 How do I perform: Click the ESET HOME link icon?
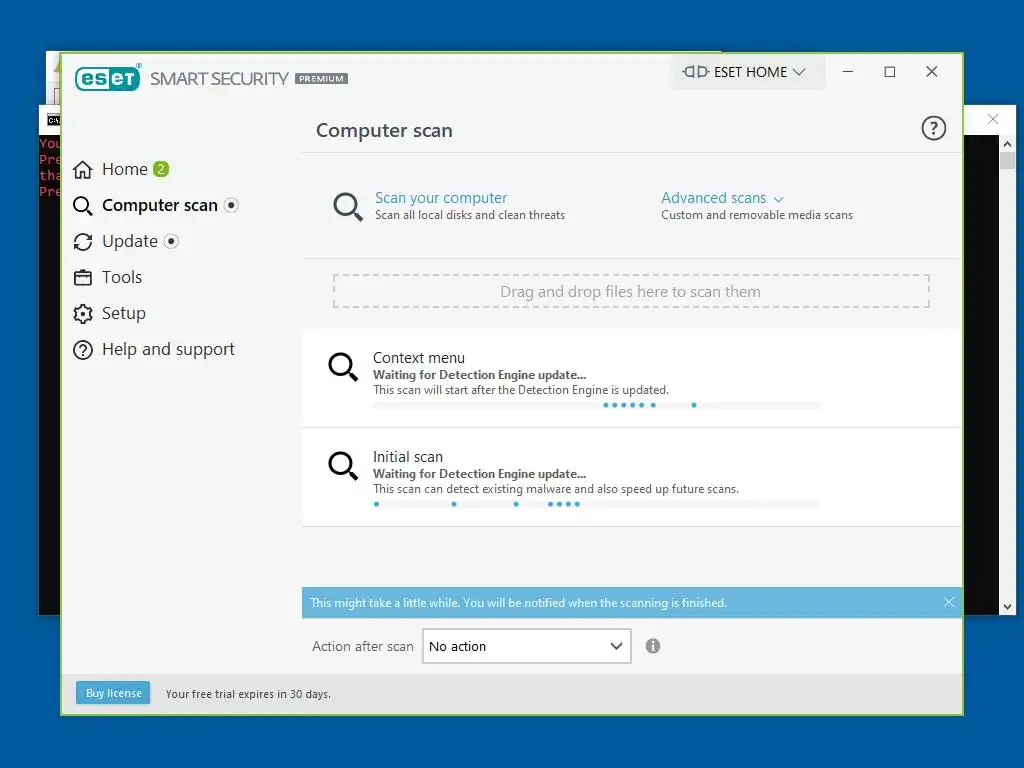point(696,72)
